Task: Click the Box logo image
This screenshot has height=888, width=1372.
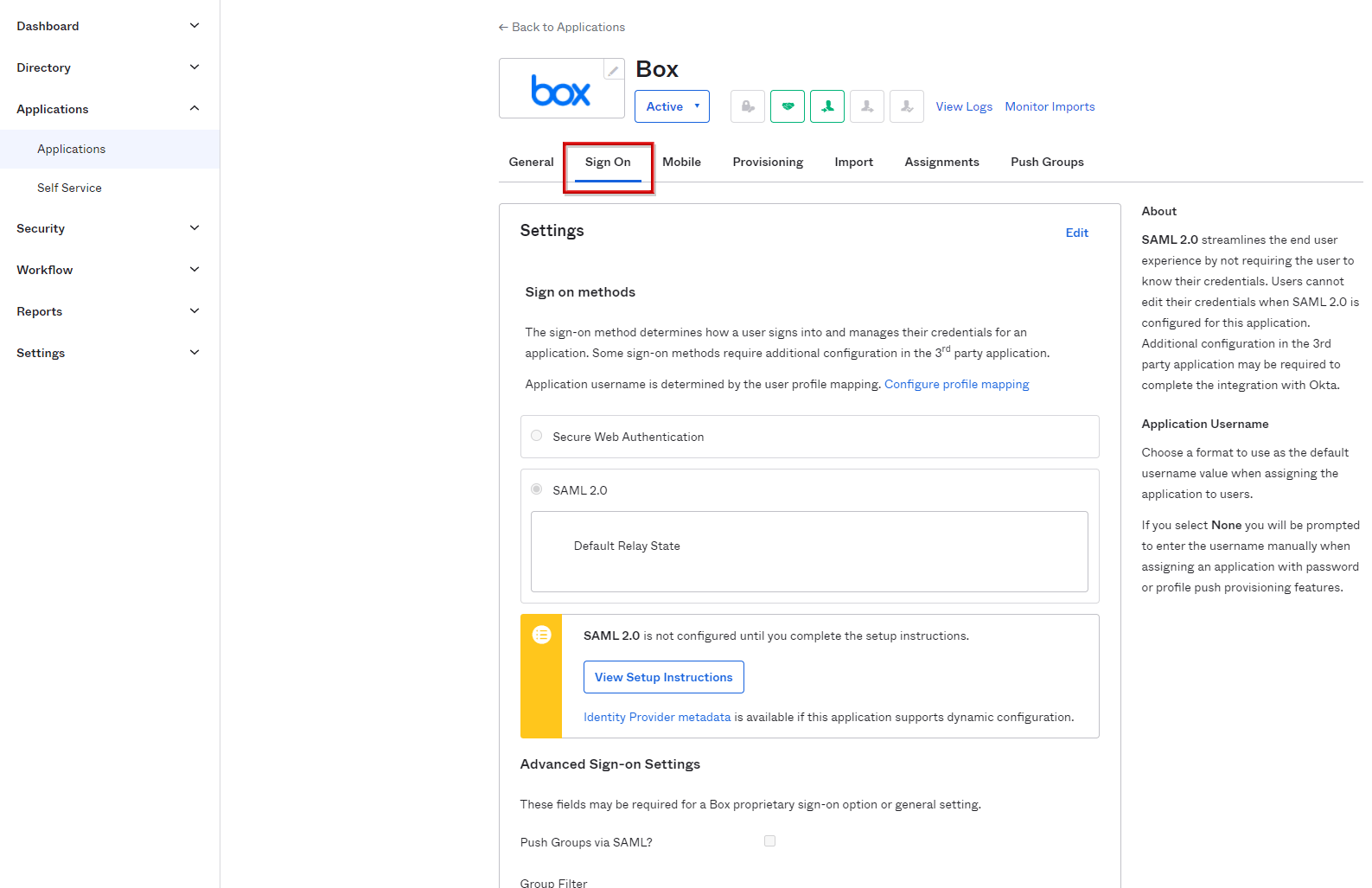Action: (561, 90)
